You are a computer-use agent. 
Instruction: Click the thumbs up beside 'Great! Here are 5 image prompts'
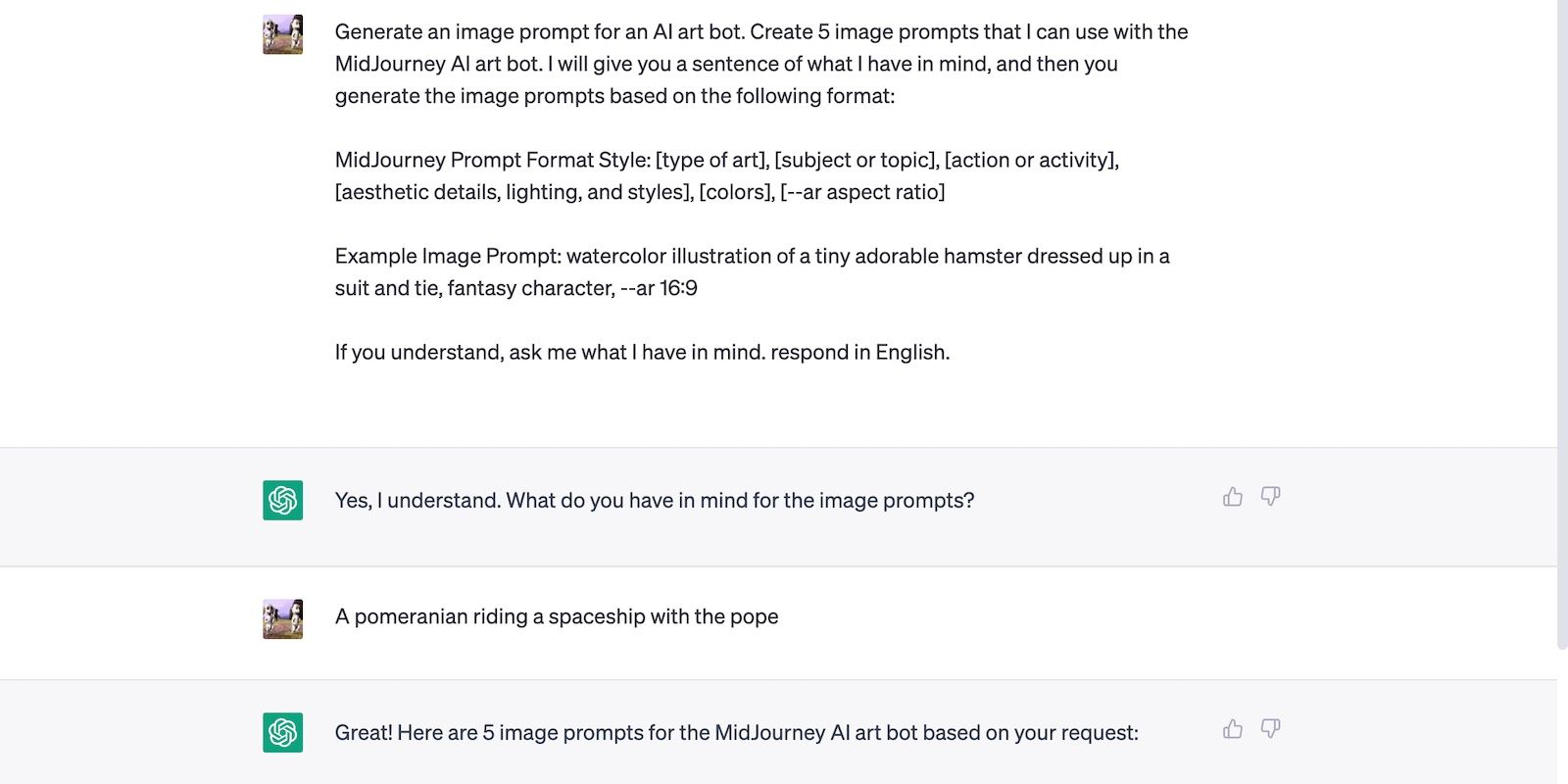pos(1232,729)
